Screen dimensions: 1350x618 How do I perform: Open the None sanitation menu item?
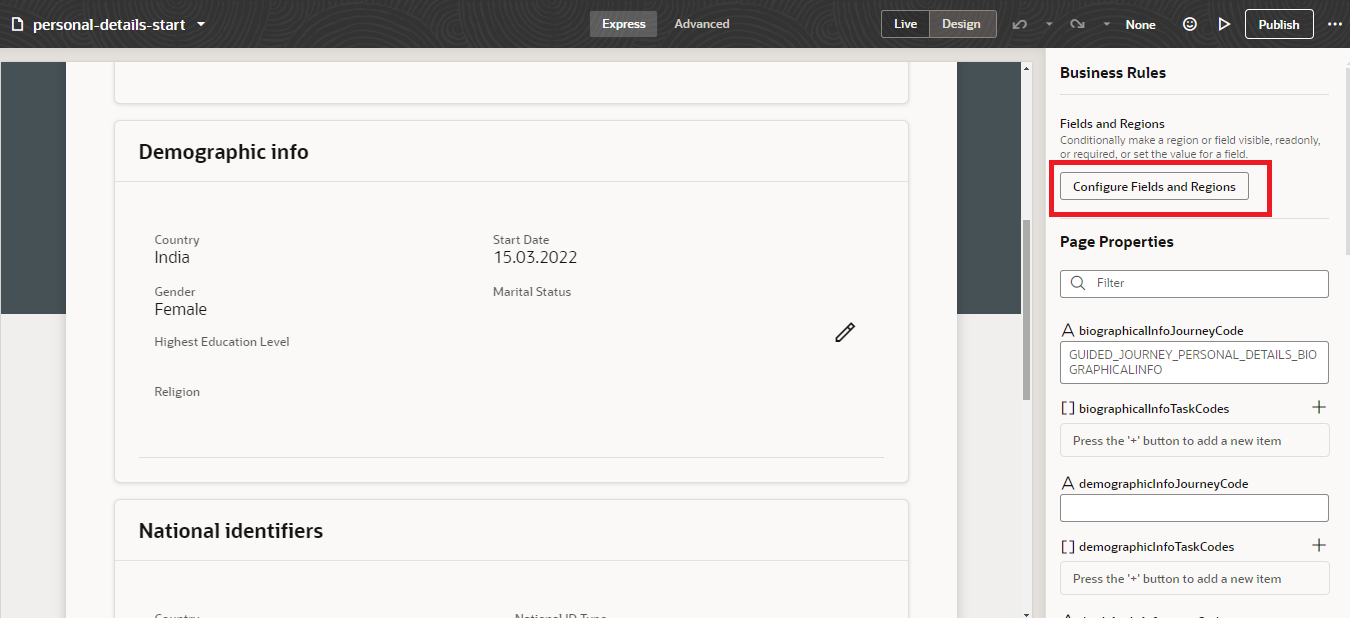[x=1140, y=23]
